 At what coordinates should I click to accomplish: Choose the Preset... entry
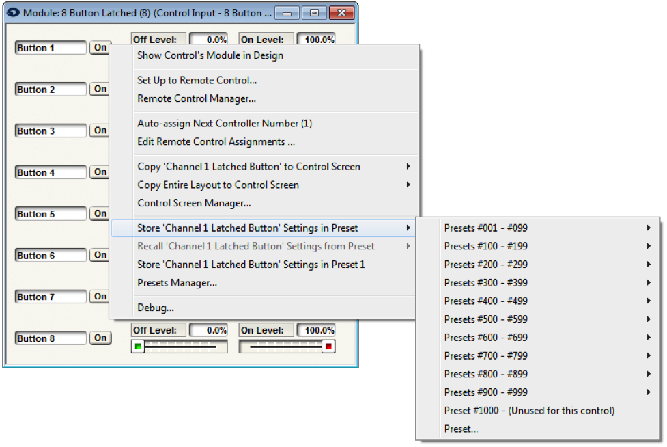(x=538, y=429)
